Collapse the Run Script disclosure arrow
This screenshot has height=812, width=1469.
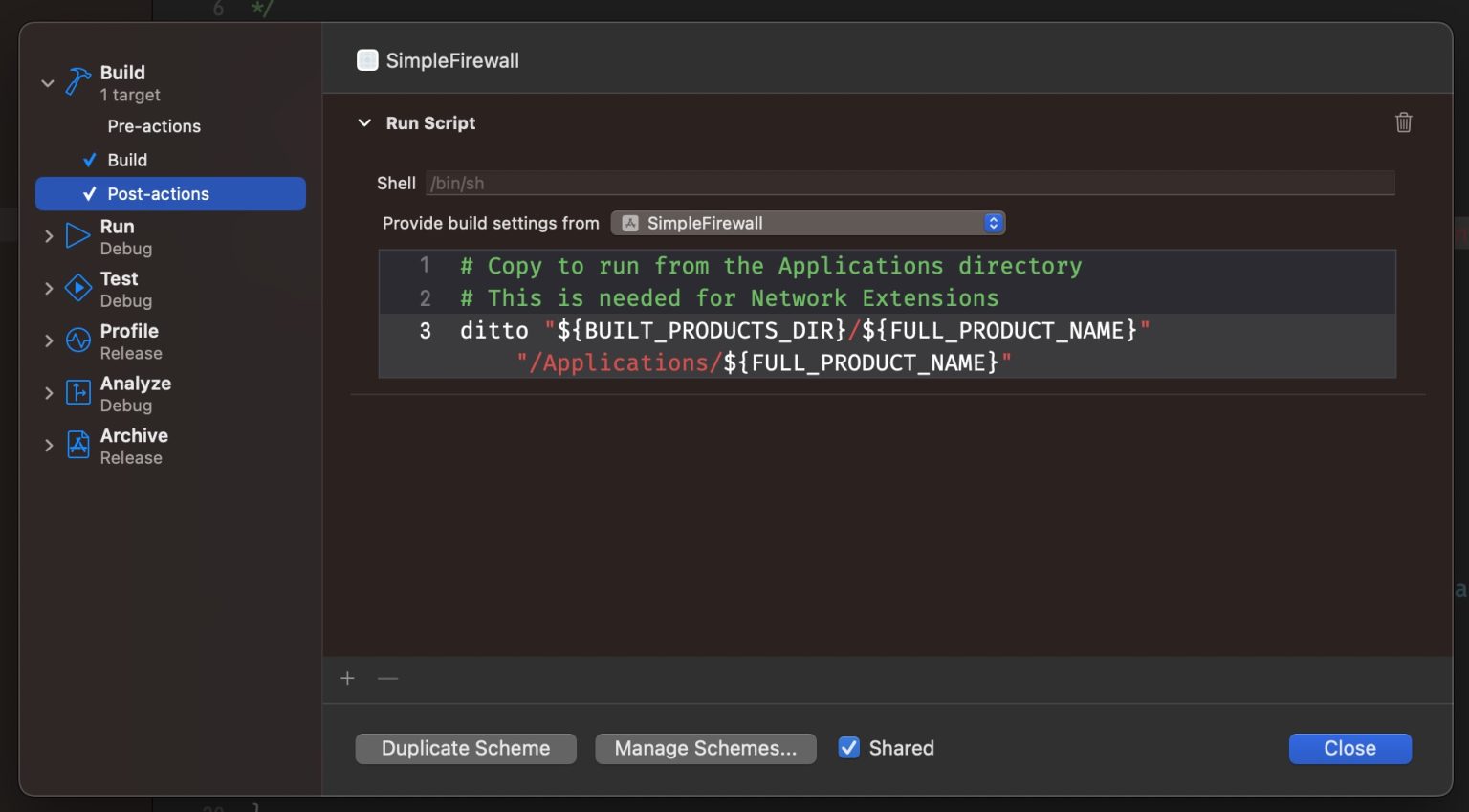(364, 123)
